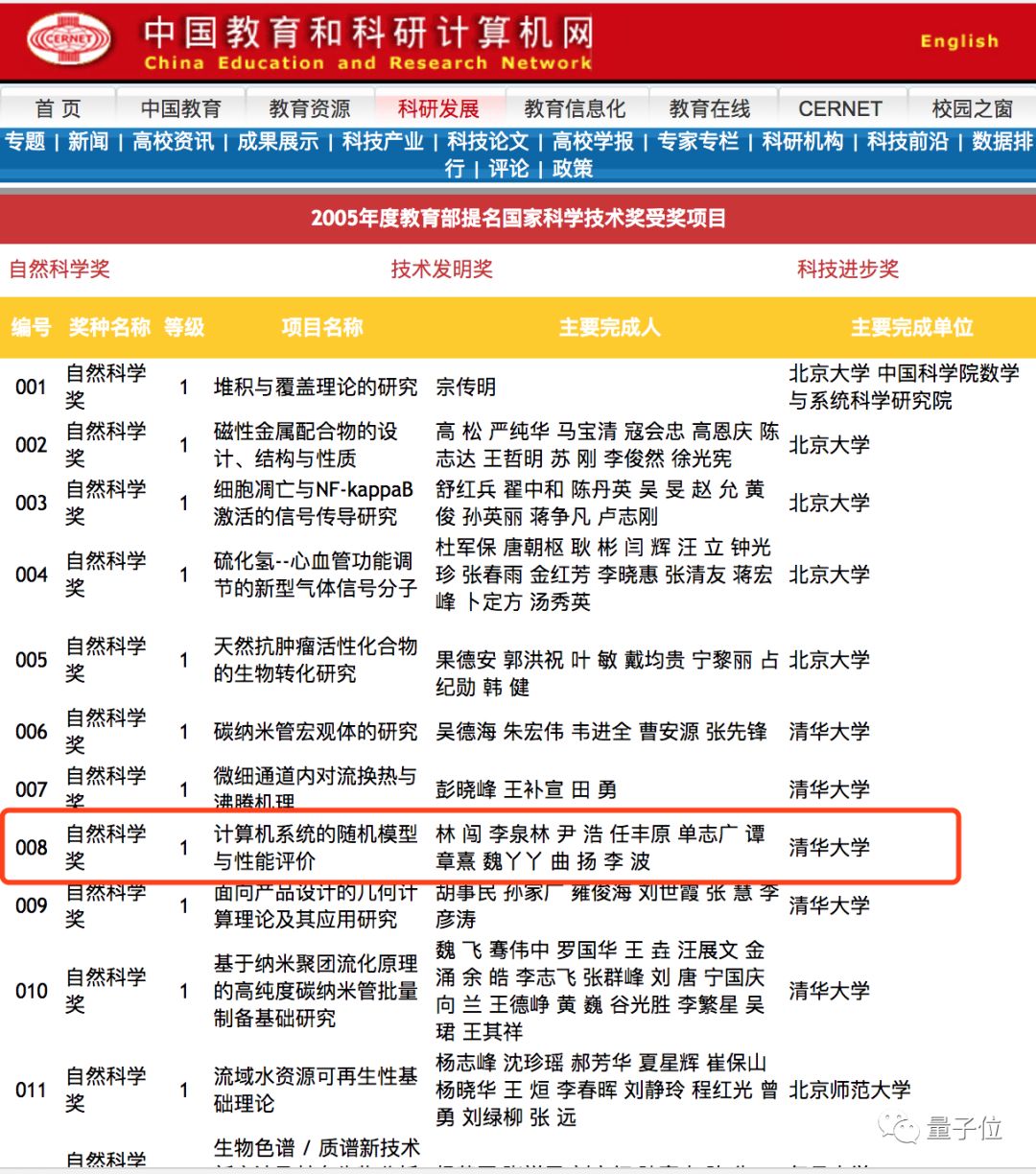Go to 教育信息化 tab
The height and width of the screenshot is (1174, 1036).
[575, 108]
